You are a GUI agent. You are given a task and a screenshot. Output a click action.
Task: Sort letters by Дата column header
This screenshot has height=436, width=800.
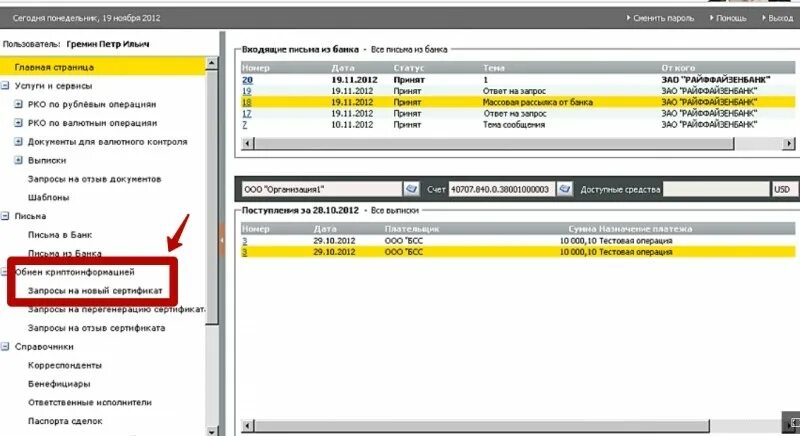tap(342, 68)
